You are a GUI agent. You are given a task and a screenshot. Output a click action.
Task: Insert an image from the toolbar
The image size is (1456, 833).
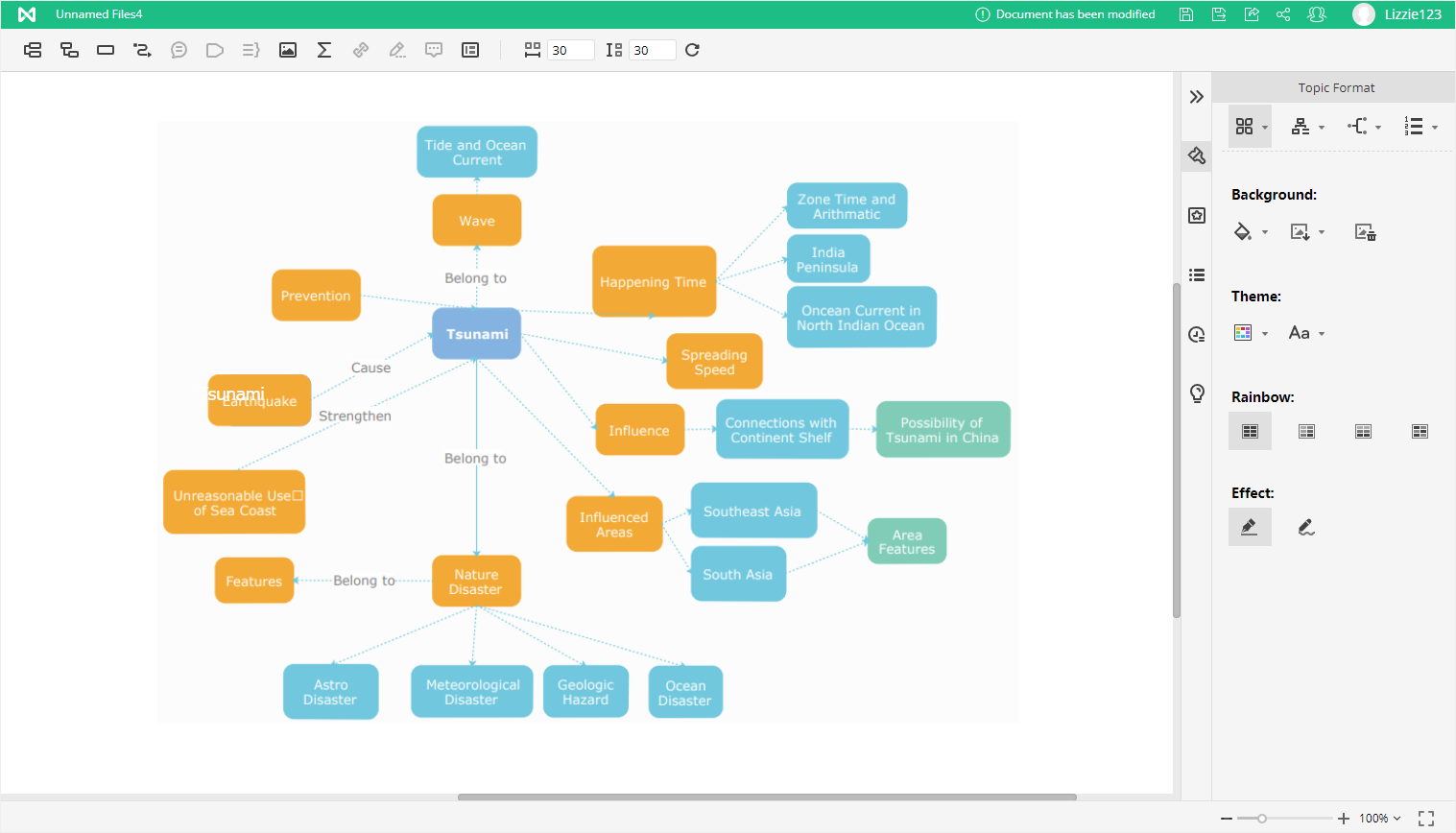[288, 50]
